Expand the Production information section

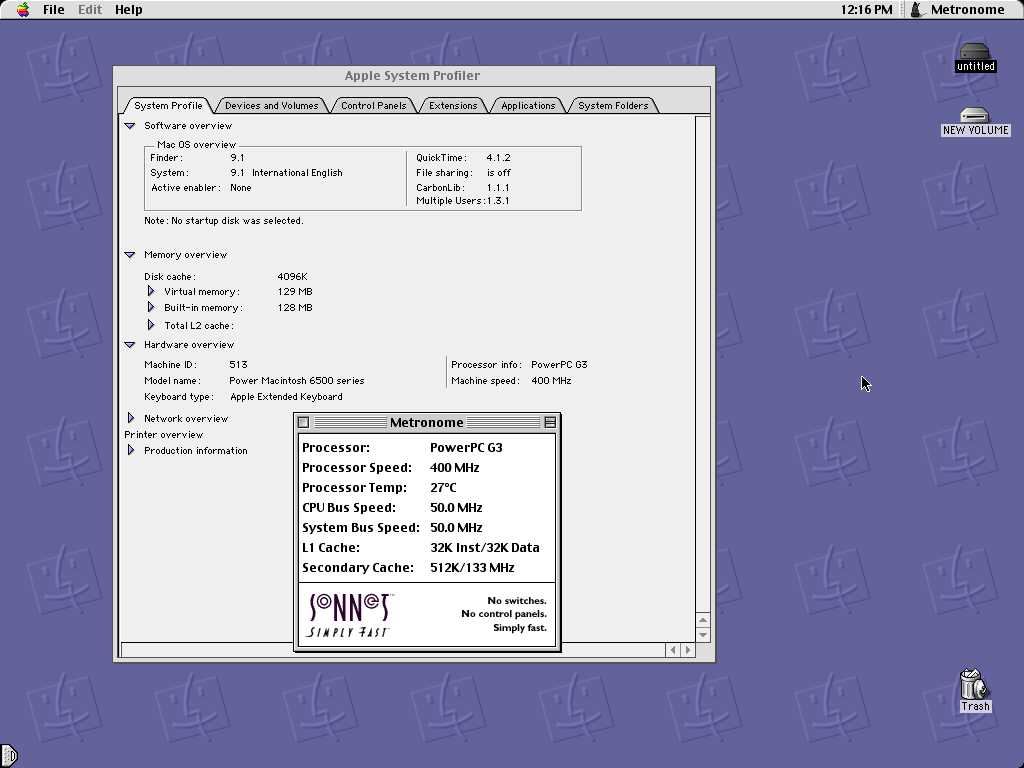[x=131, y=450]
